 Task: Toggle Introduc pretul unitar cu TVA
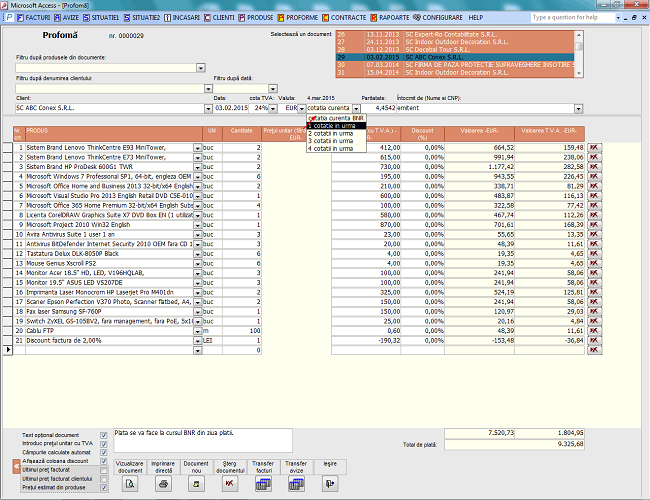[104, 444]
